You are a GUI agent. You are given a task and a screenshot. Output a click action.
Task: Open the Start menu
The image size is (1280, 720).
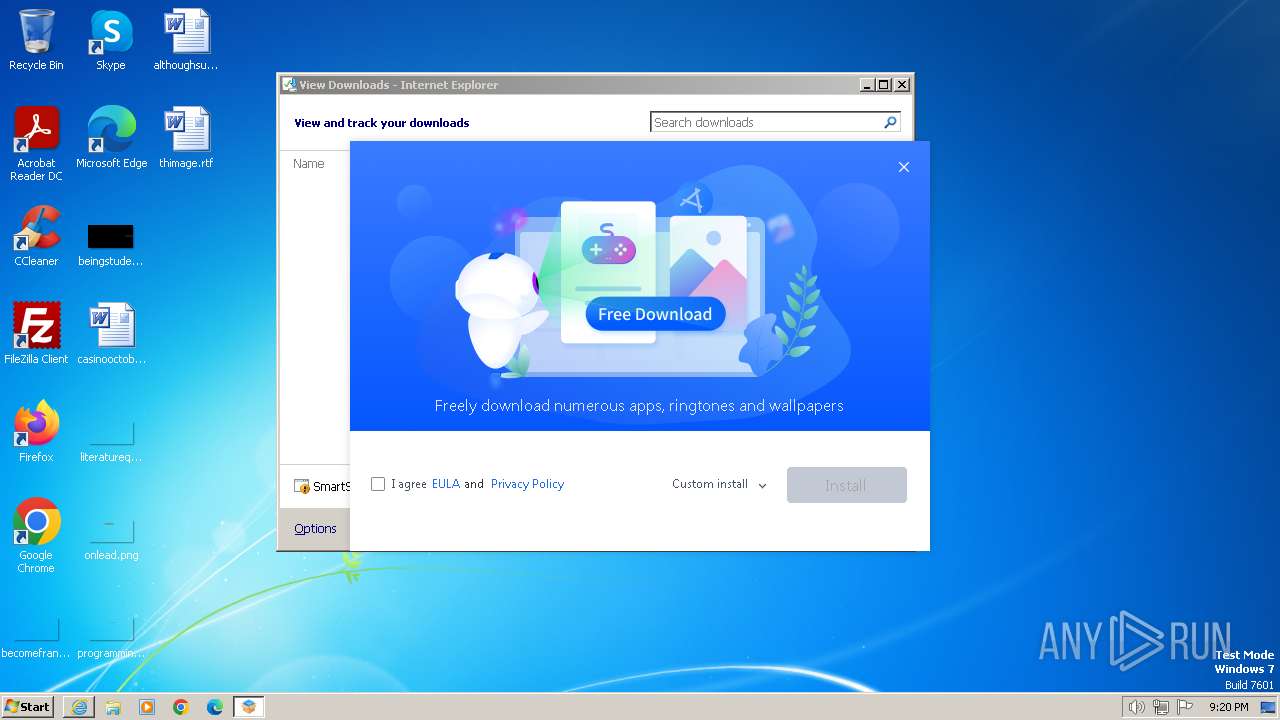click(28, 707)
